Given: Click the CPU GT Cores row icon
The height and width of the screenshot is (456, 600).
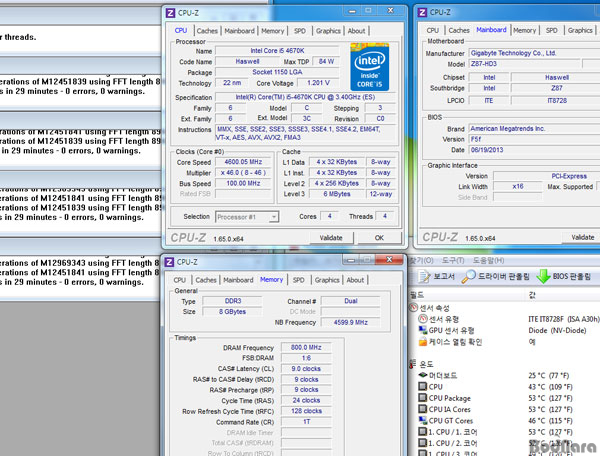Looking at the screenshot, I should (422, 420).
